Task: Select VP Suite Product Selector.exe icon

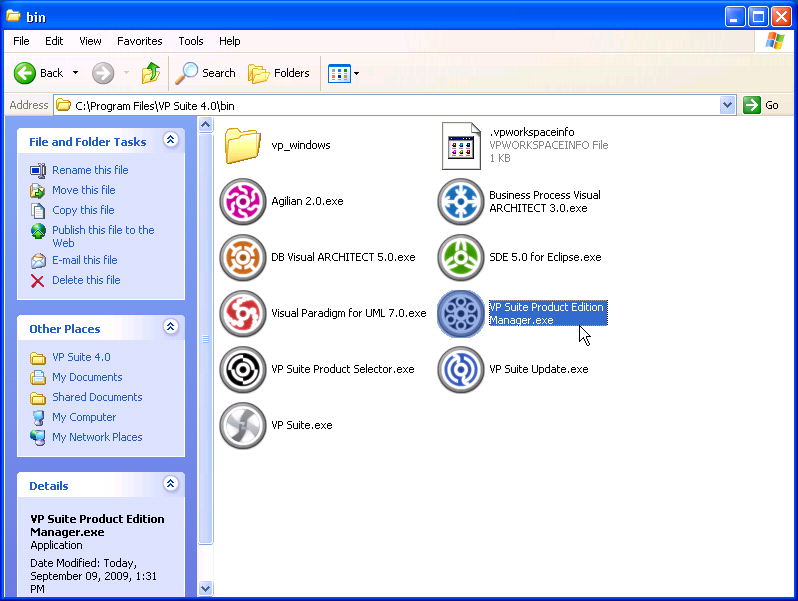Action: click(243, 369)
